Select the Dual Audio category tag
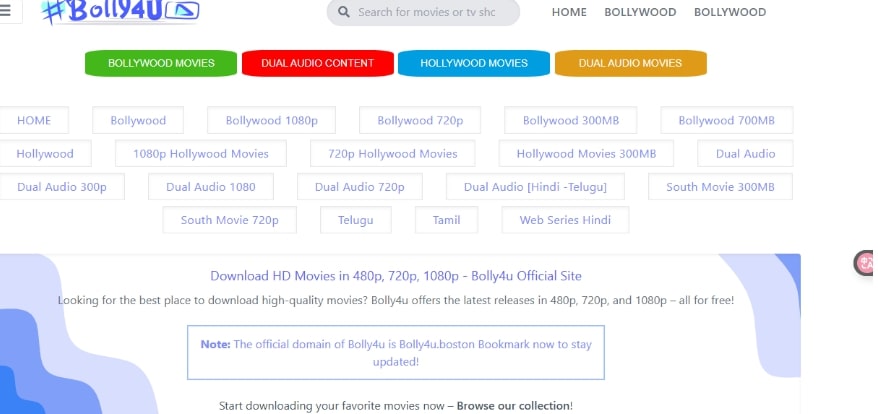878x414 pixels. click(x=745, y=153)
